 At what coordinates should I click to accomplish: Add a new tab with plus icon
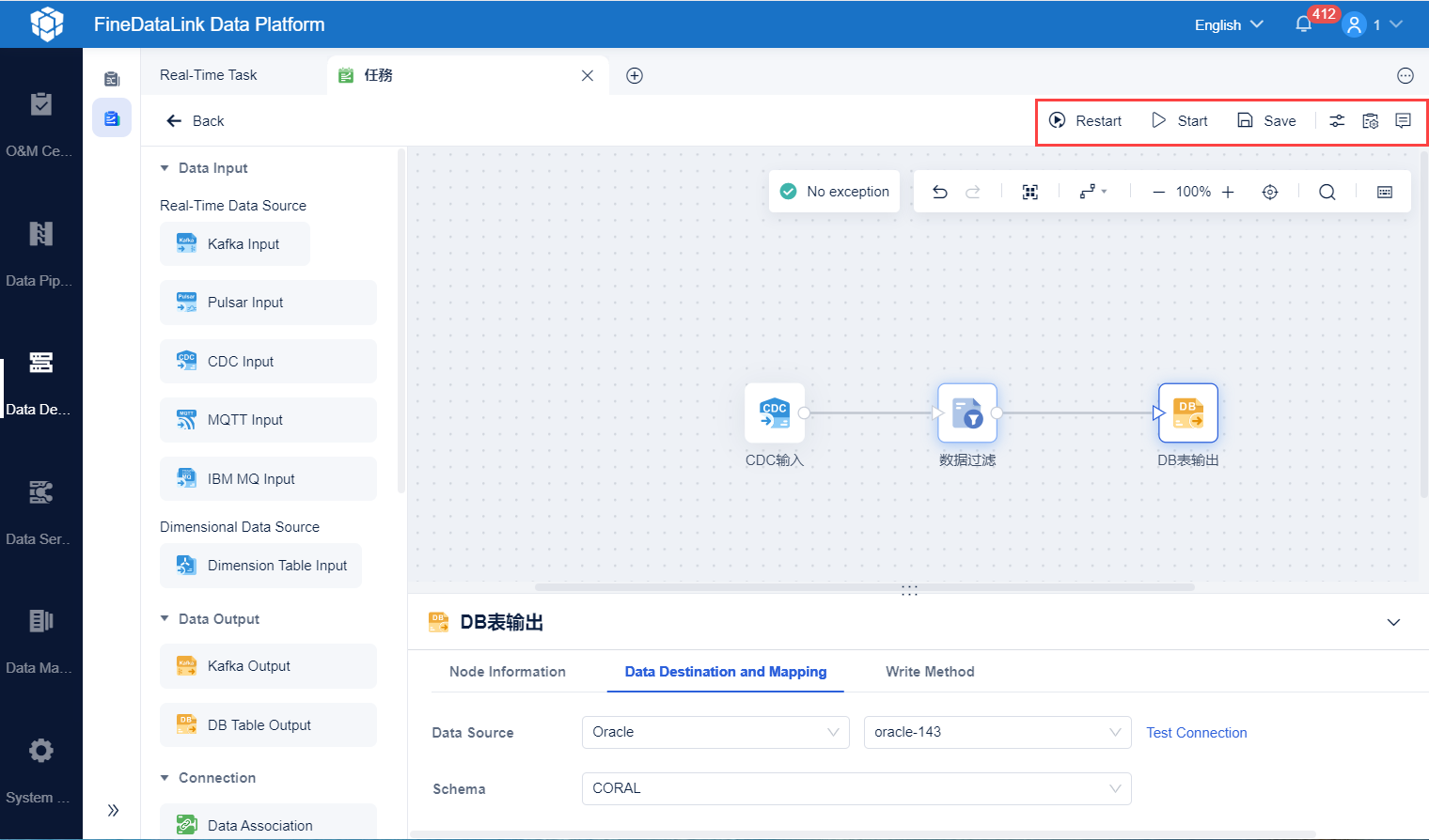tap(635, 75)
